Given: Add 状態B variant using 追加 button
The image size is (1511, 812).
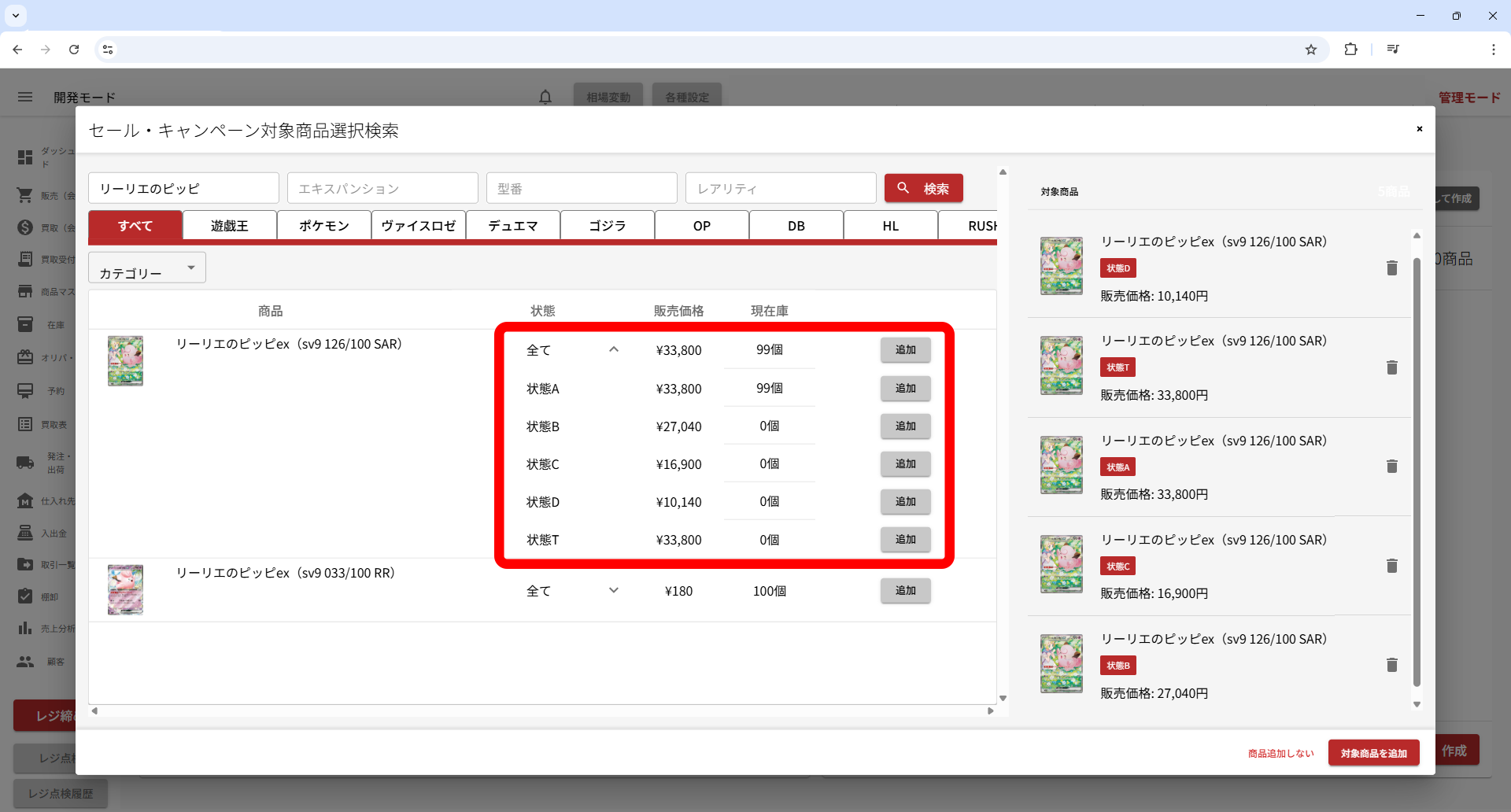Looking at the screenshot, I should 905,426.
